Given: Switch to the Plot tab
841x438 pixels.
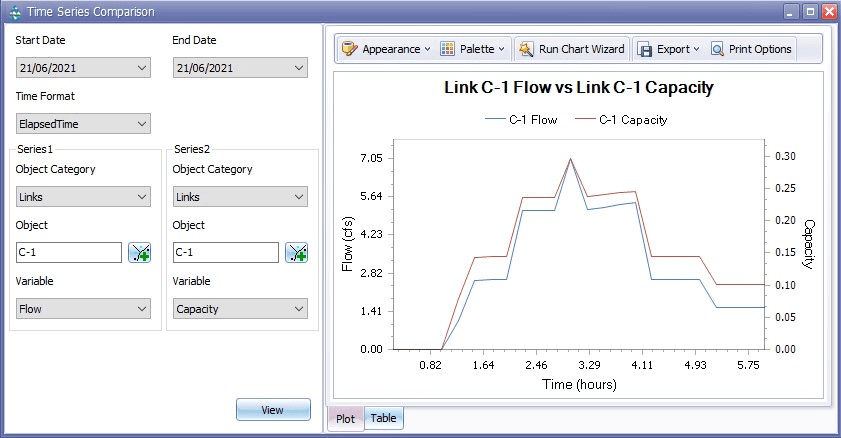Looking at the screenshot, I should (x=346, y=419).
